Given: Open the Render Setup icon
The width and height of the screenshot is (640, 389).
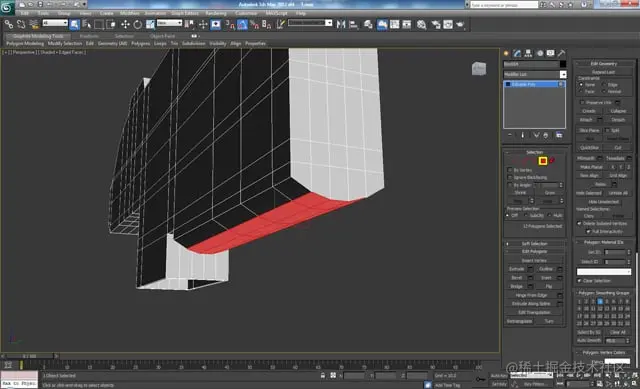Looking at the screenshot, I should pyautogui.click(x=436, y=24).
